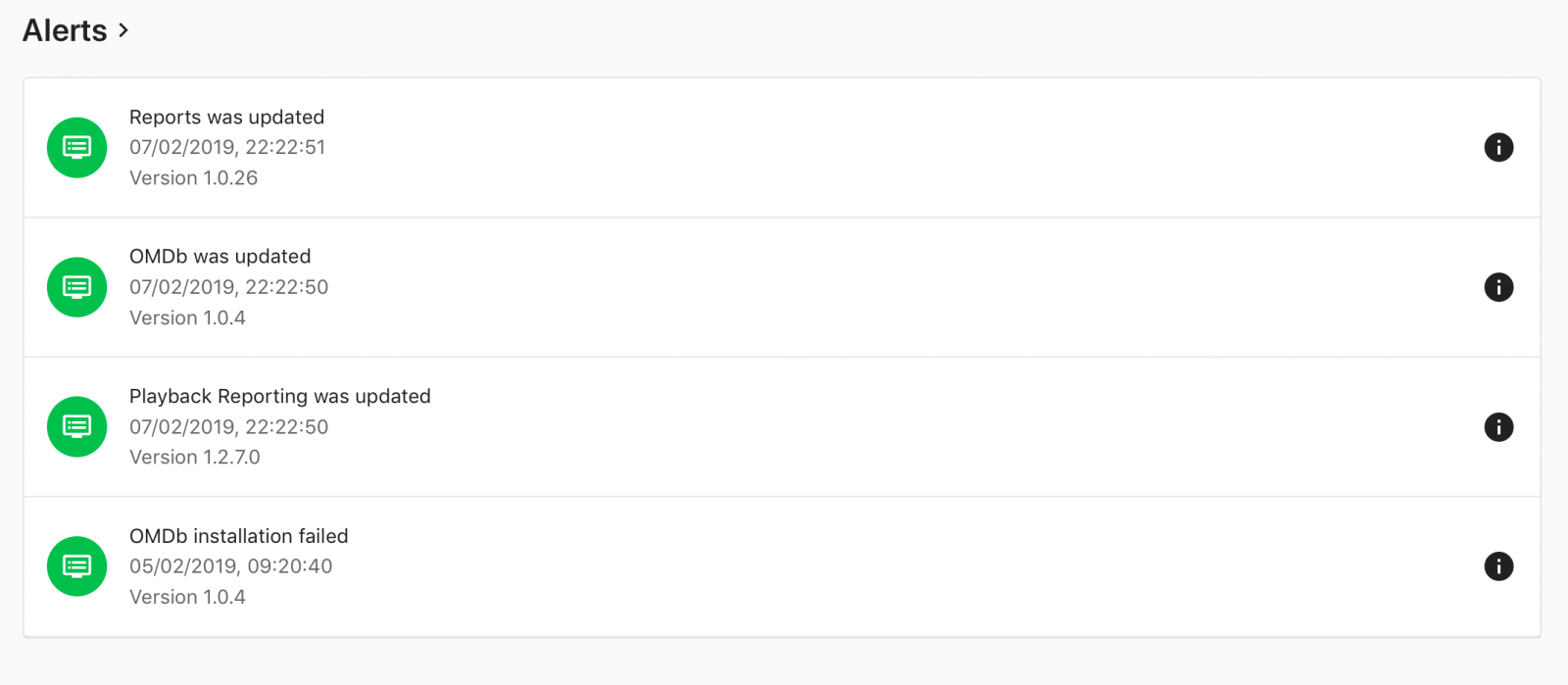The width and height of the screenshot is (1568, 685).
Task: Select "Playback Reporting was updated" title
Action: (x=279, y=396)
